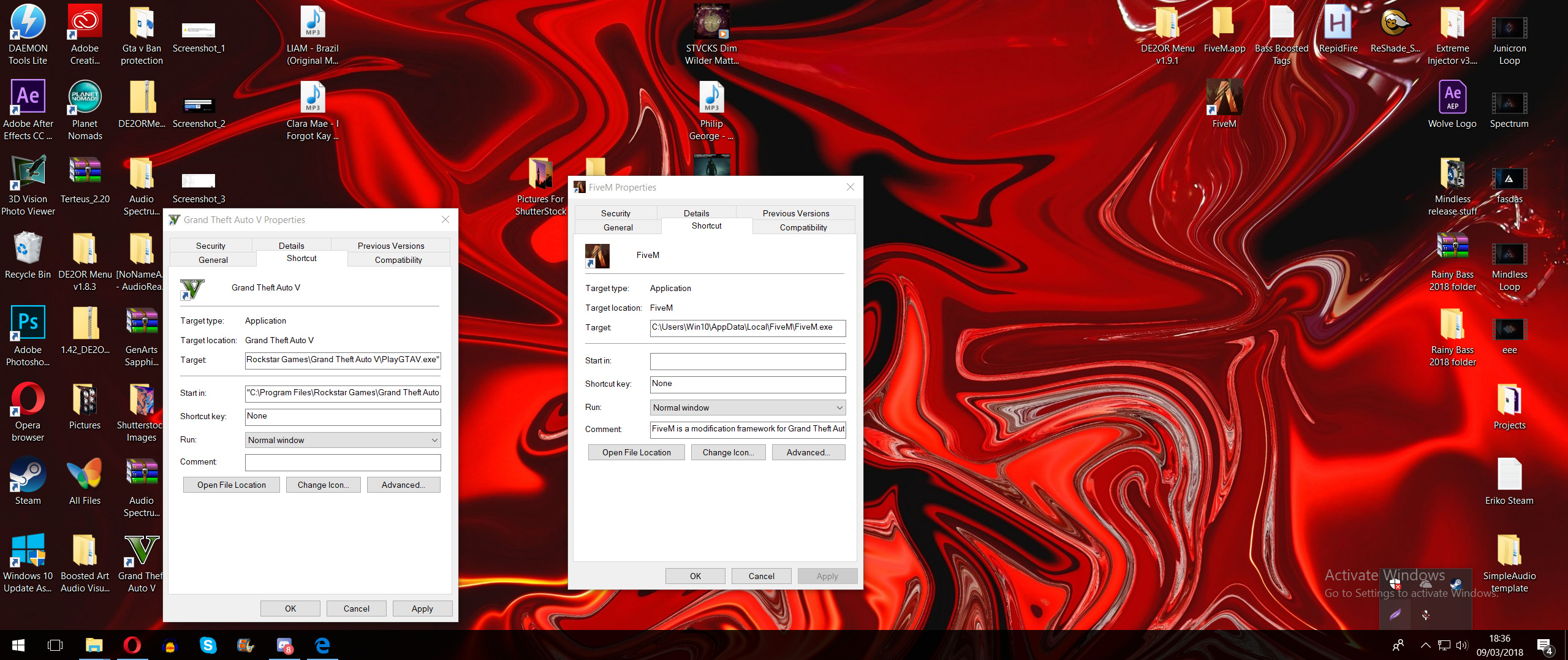This screenshot has height=660, width=1568.
Task: Open Security tab in FiveM Properties
Action: 616,213
